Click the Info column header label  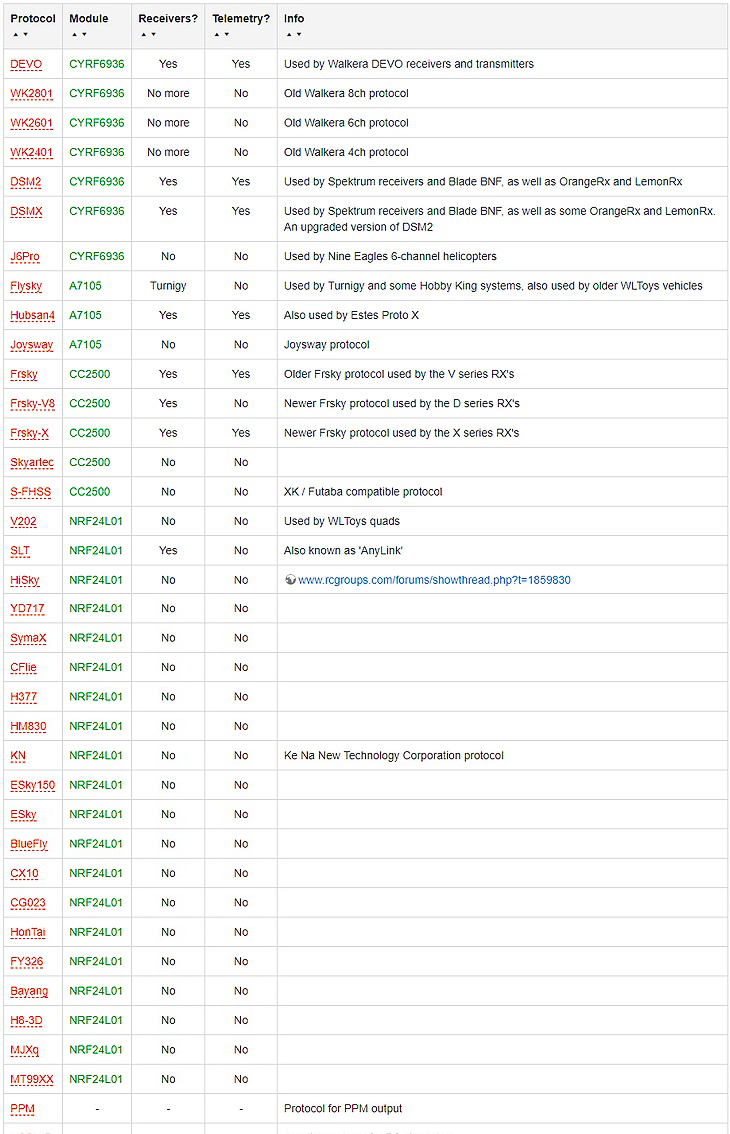tap(294, 19)
